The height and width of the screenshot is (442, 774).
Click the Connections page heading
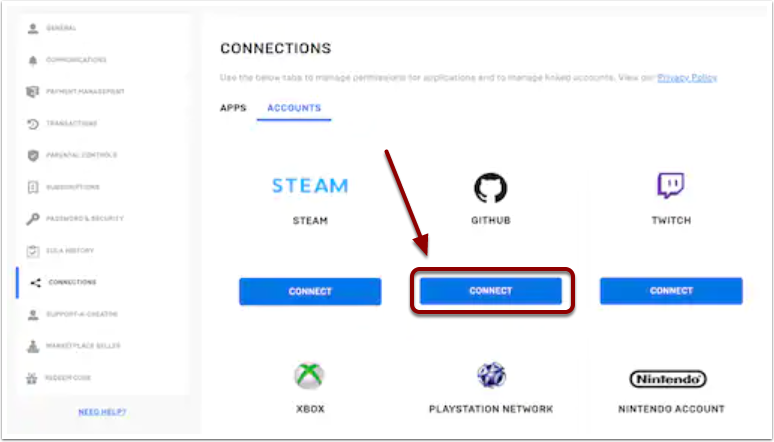(x=275, y=48)
